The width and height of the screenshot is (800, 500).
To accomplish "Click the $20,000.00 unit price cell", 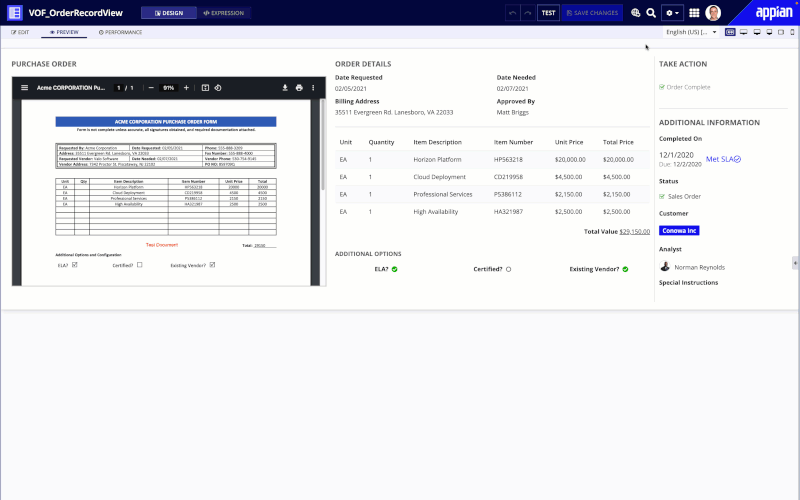I will [x=570, y=160].
